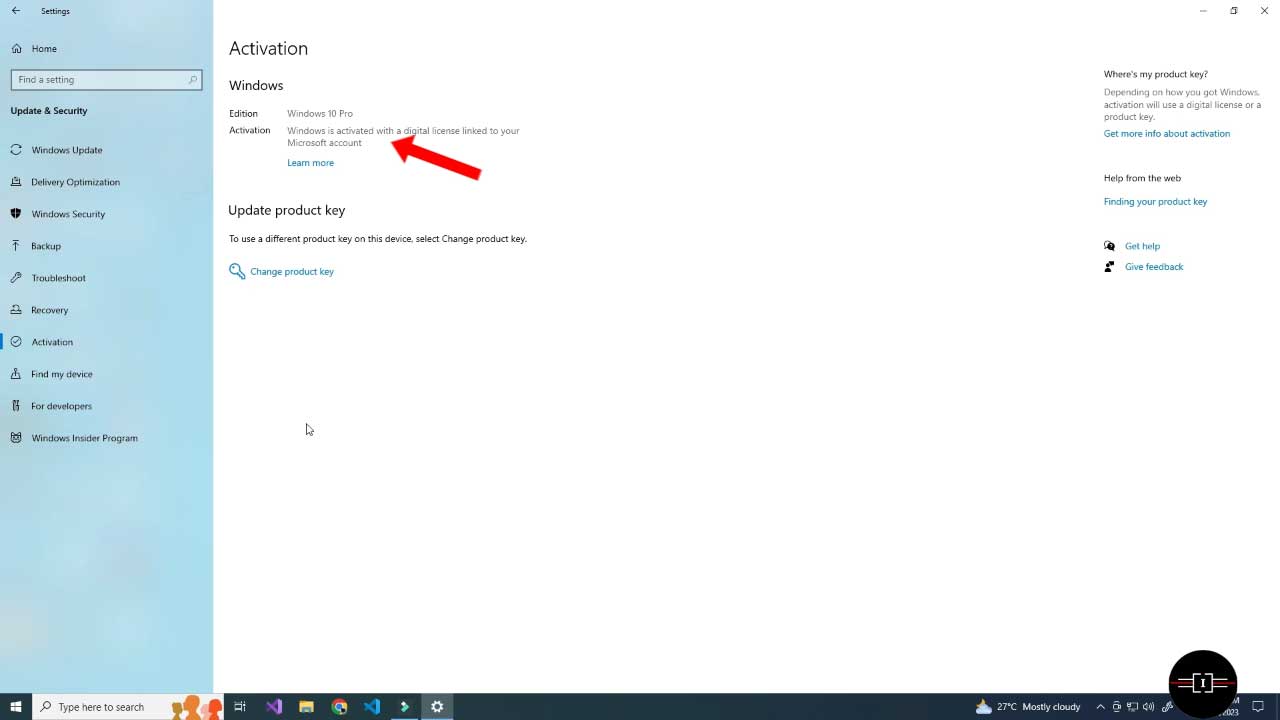The image size is (1280, 720).
Task: Open the green arrow taskbar app
Action: pos(404,707)
